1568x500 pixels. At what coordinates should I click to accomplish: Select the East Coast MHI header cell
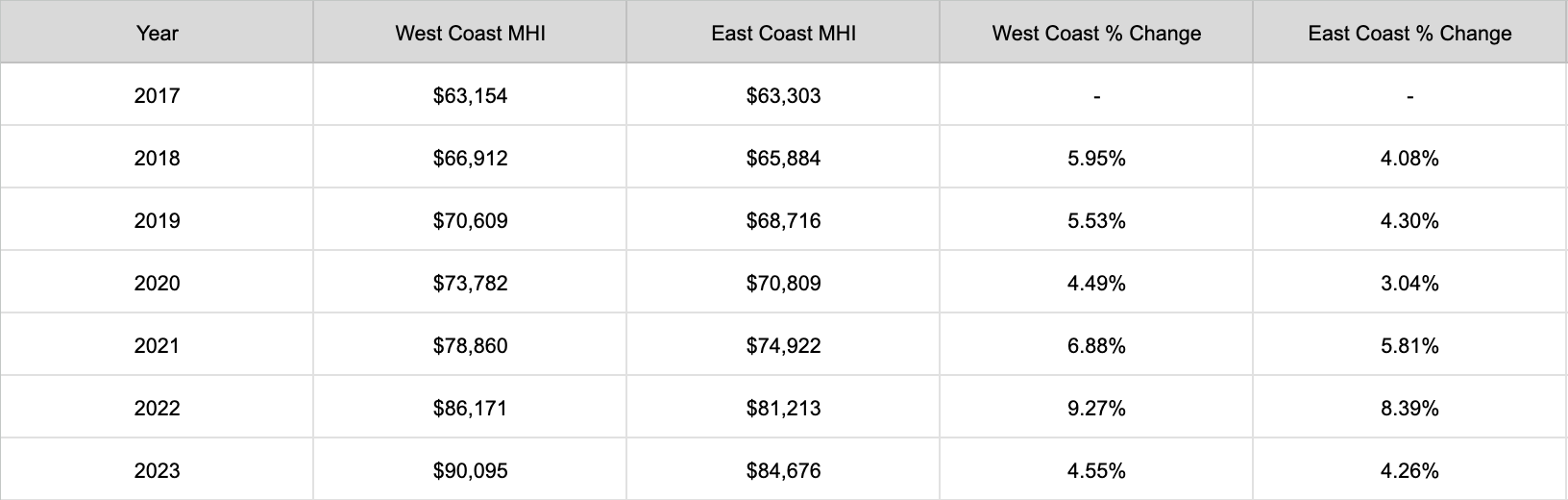click(783, 33)
